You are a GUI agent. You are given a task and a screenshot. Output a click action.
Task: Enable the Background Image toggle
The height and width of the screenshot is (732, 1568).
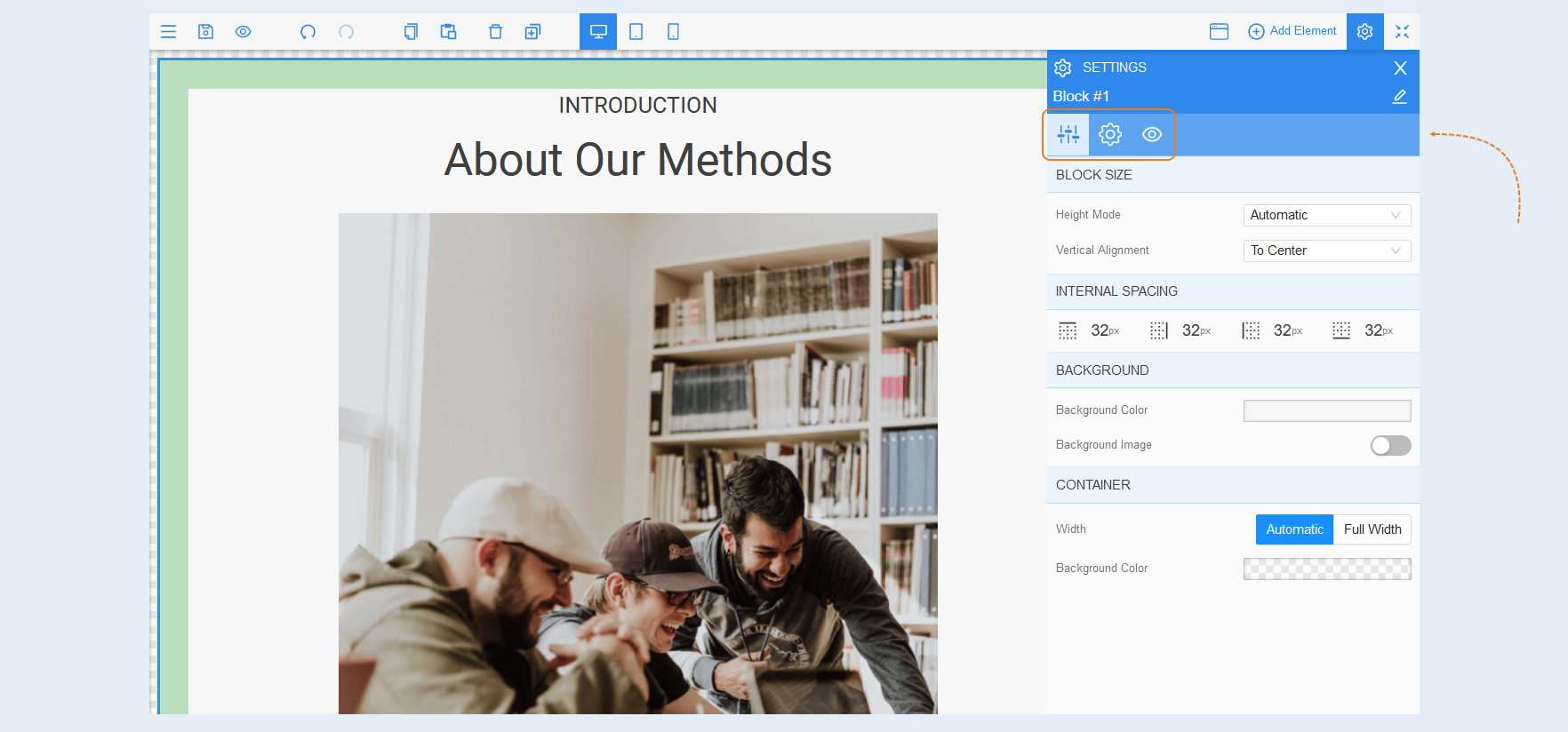1390,445
